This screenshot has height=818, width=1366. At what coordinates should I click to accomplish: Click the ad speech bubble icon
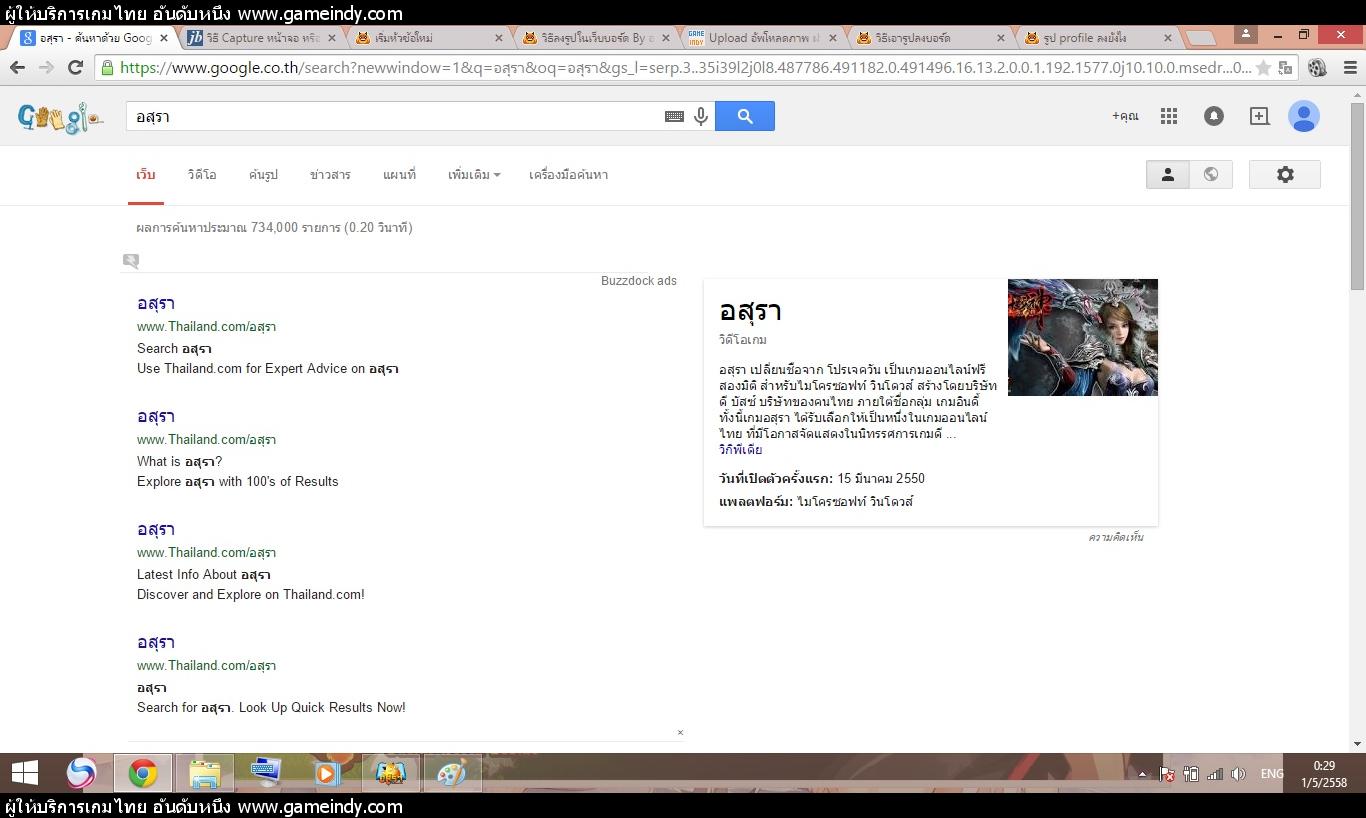[131, 261]
